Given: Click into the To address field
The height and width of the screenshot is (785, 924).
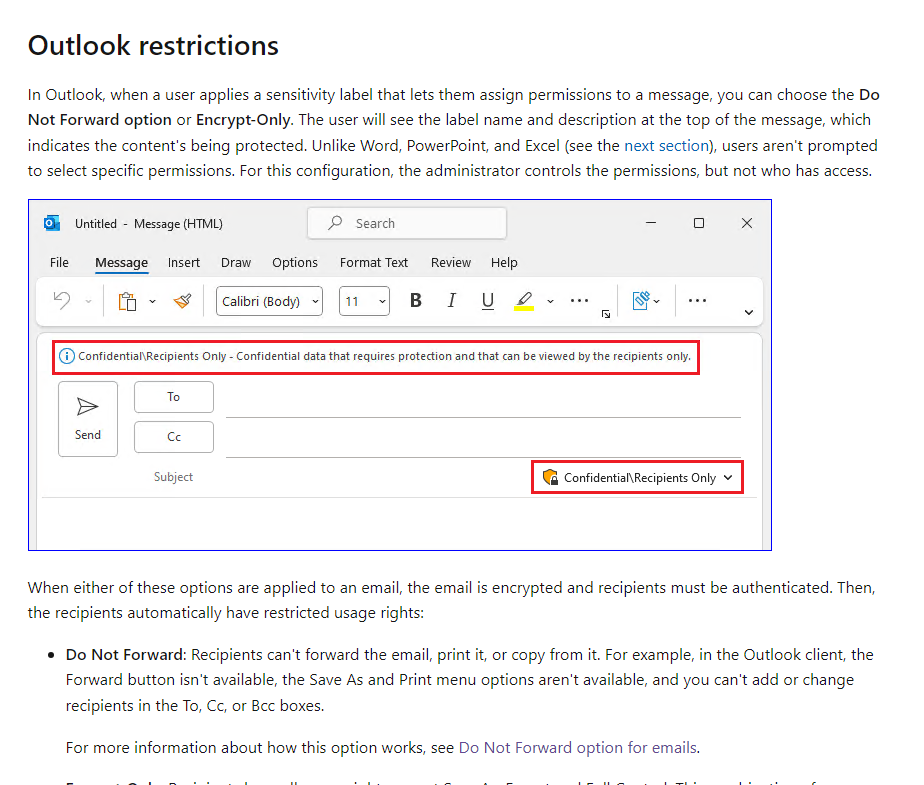Looking at the screenshot, I should [x=483, y=401].
